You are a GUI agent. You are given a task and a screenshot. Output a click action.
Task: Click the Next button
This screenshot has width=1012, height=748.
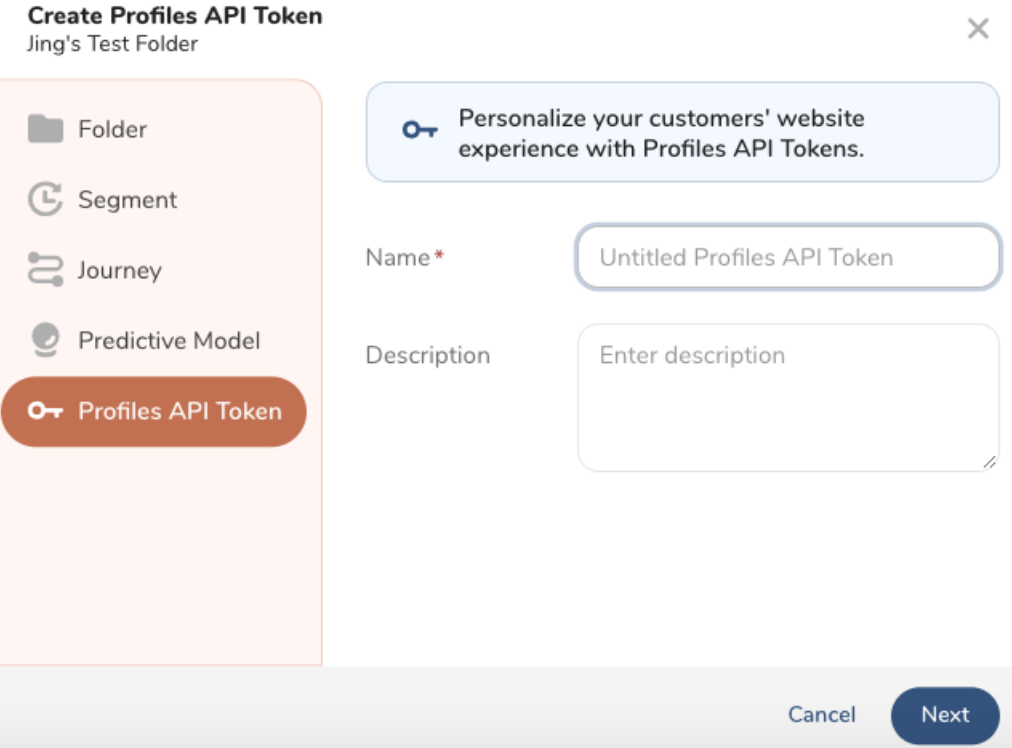tap(945, 715)
